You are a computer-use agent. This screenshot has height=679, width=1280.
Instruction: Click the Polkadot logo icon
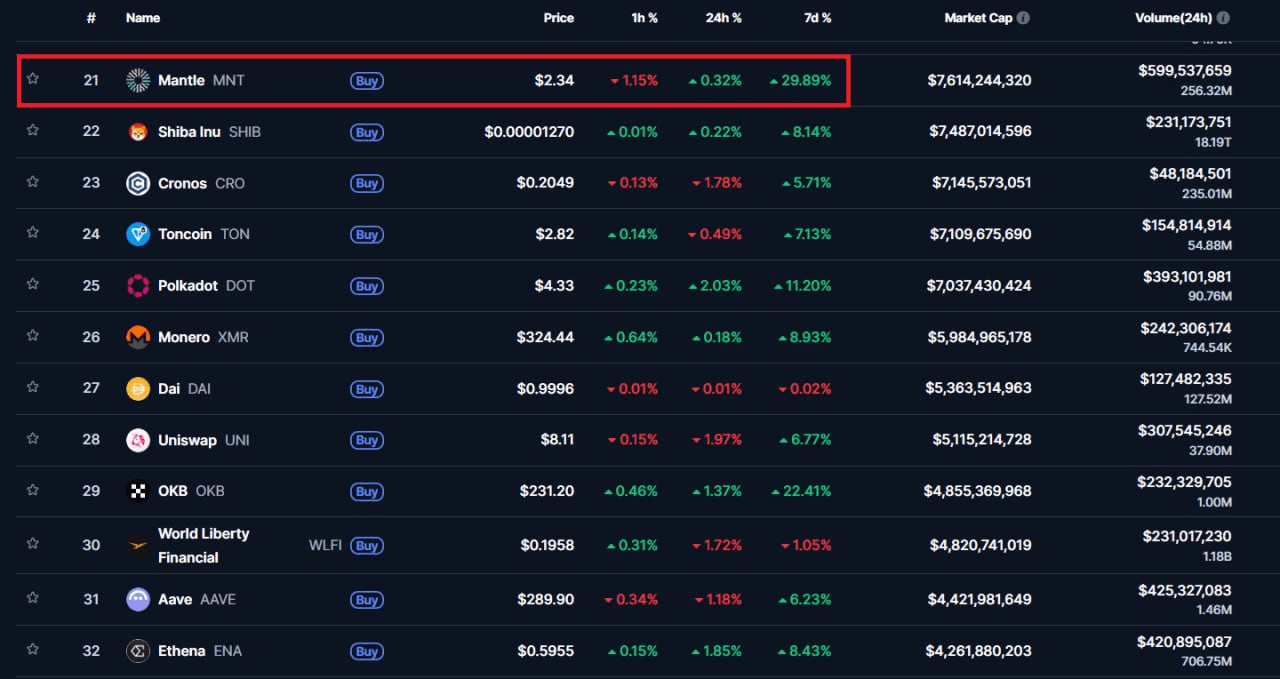pyautogui.click(x=138, y=286)
